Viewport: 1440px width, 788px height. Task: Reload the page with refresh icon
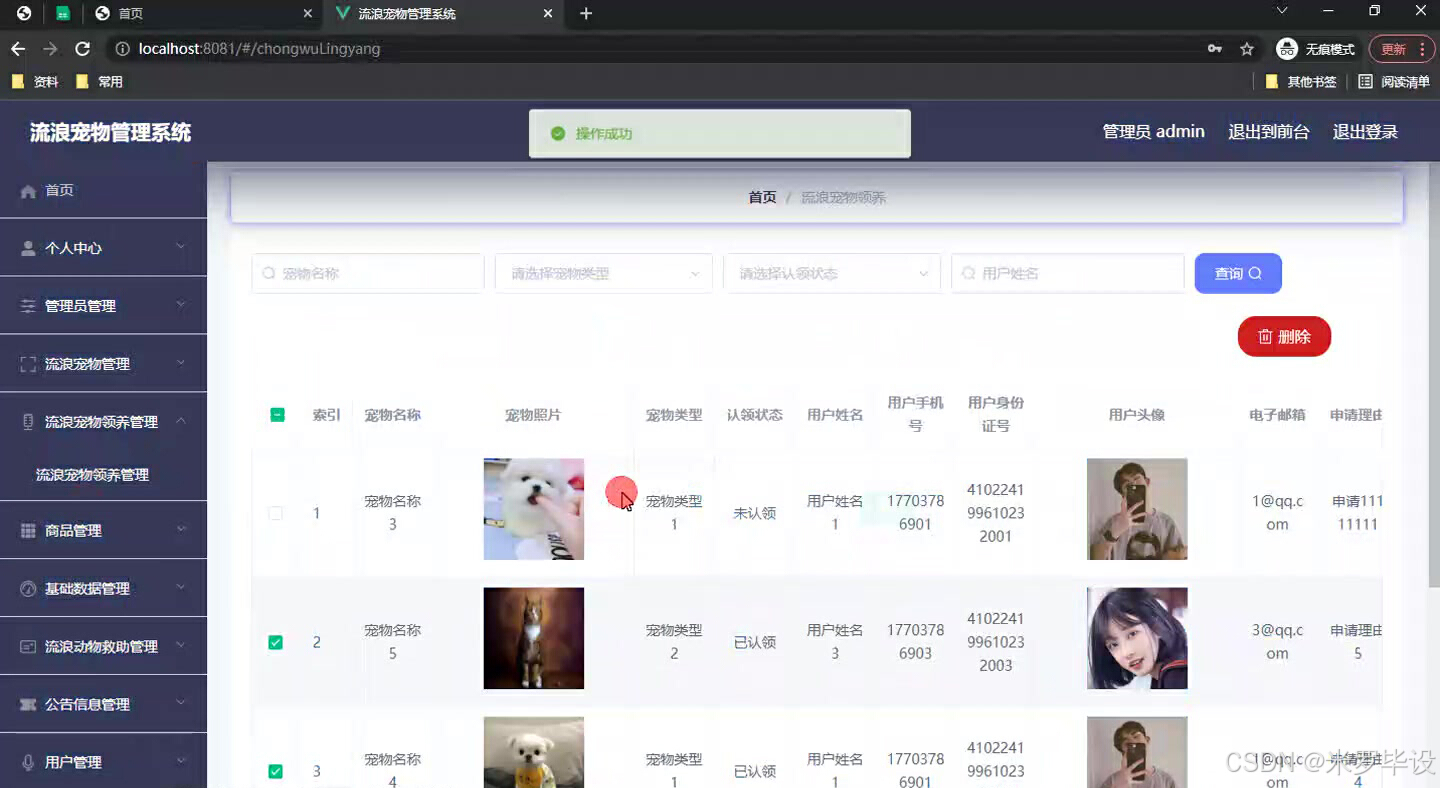tap(83, 49)
